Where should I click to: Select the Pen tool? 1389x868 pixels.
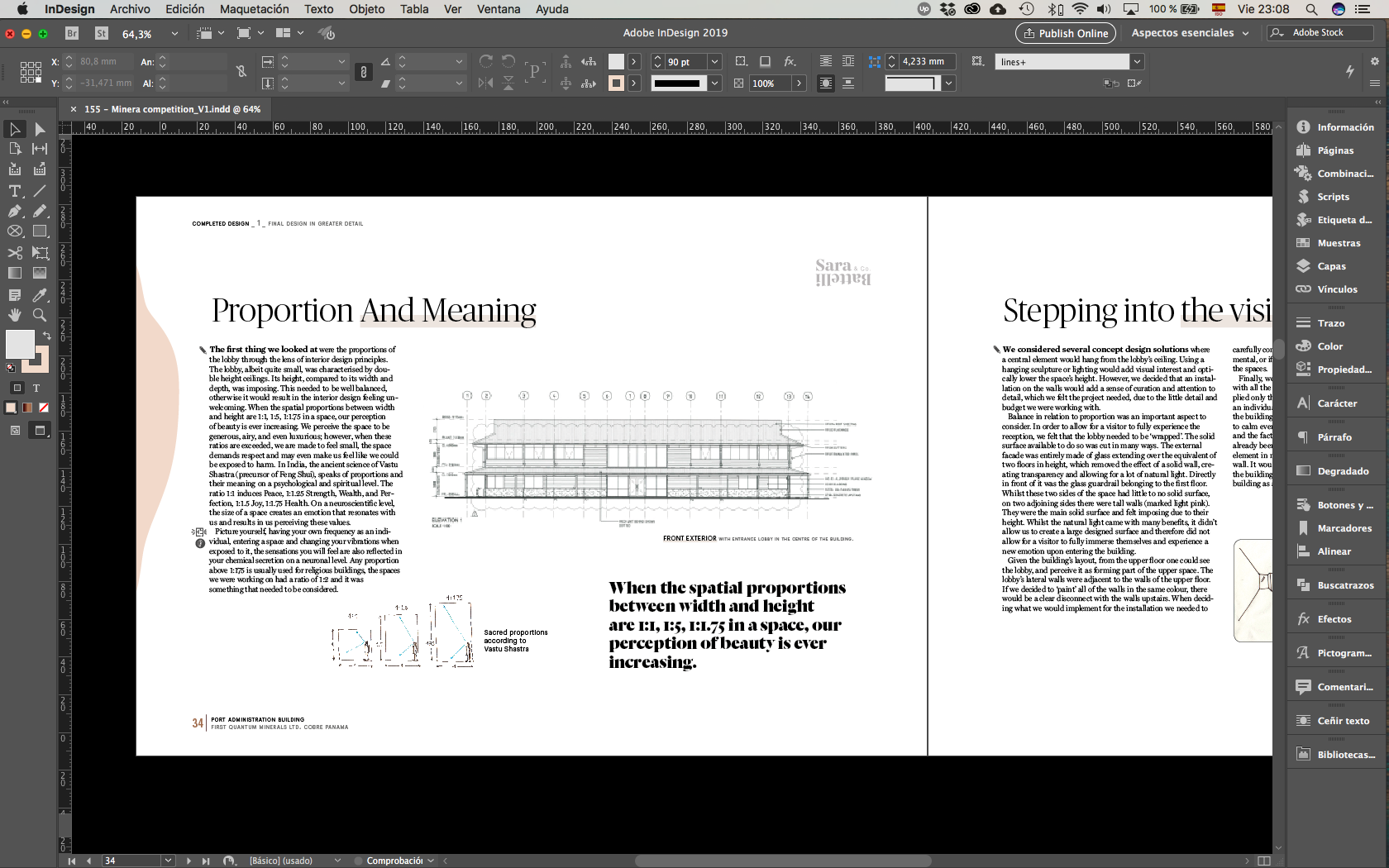(15, 211)
